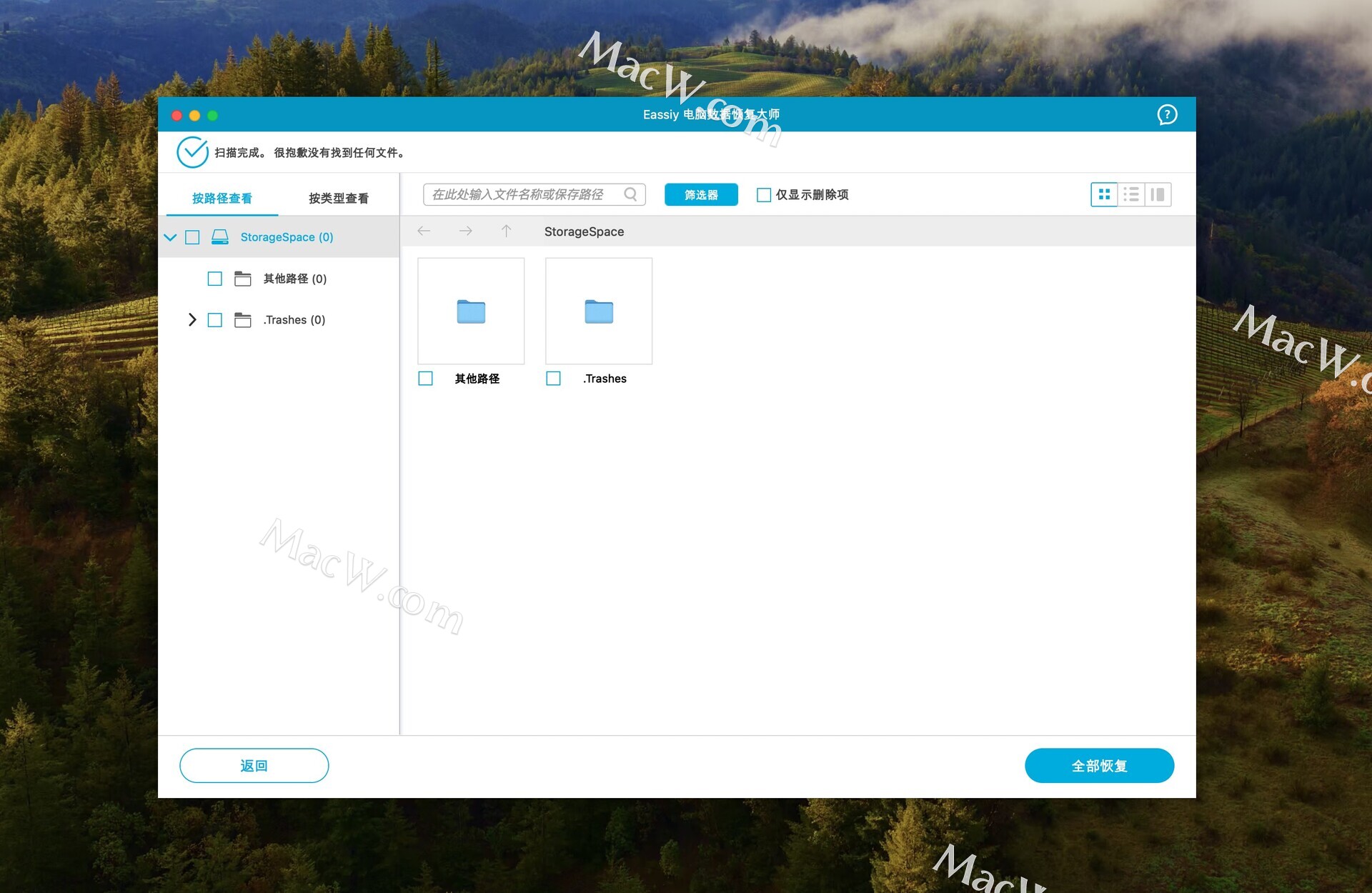Click the 其他路径 folder icon in sidebar
Viewport: 1372px width, 893px height.
(243, 279)
